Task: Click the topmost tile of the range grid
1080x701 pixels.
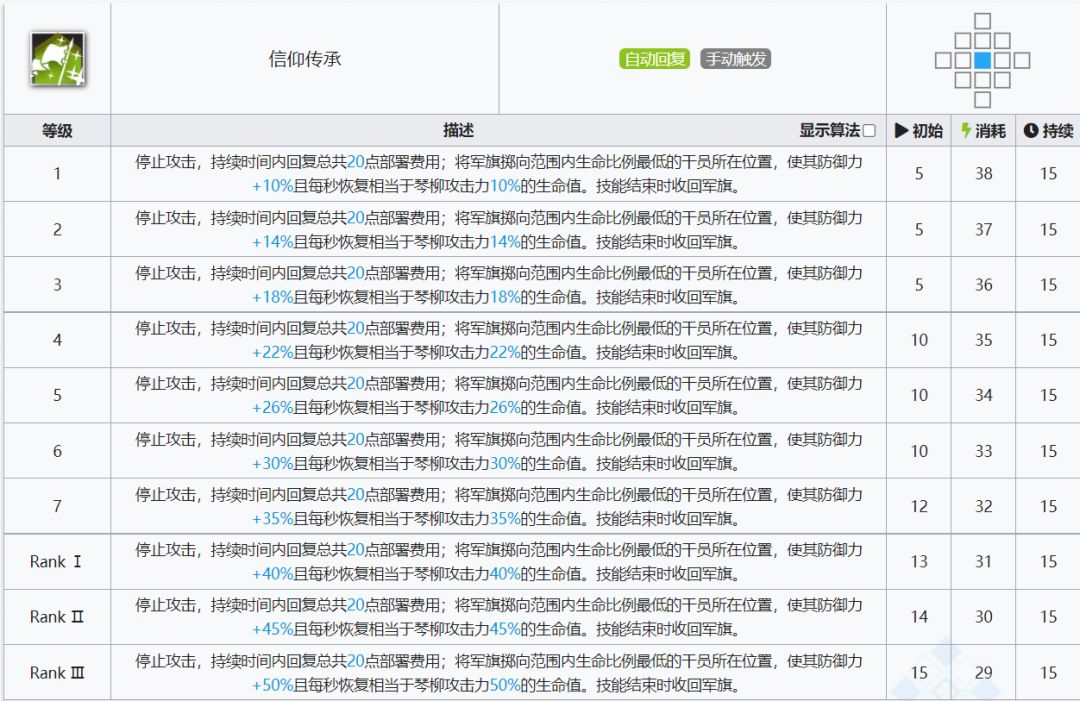Action: [983, 21]
